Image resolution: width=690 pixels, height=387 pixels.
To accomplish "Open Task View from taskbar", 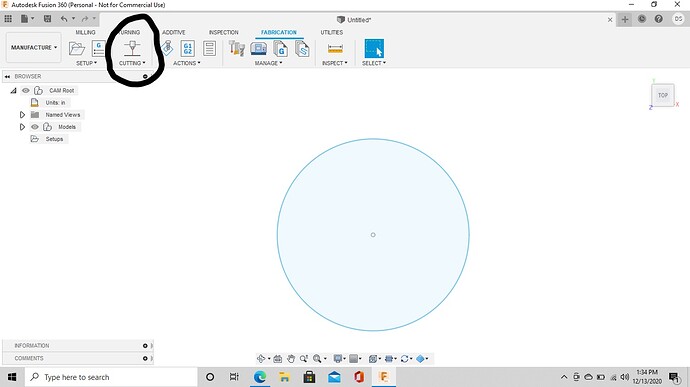I will [x=234, y=377].
